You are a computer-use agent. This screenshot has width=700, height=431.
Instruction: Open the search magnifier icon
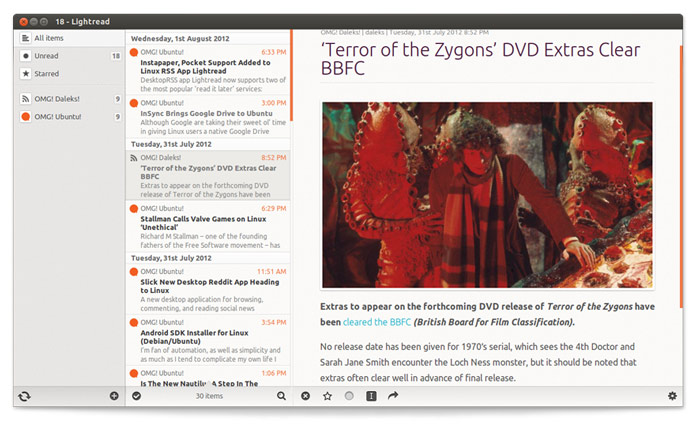point(282,397)
